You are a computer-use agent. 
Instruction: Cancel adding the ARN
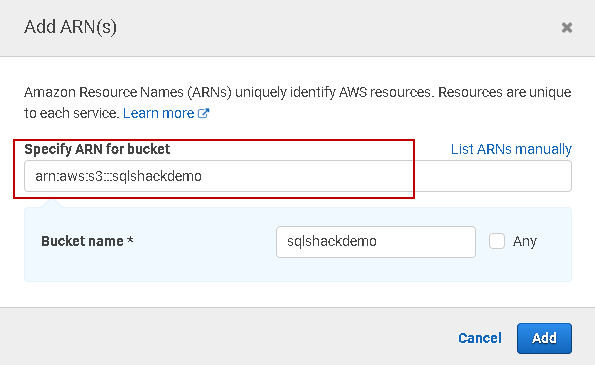pos(480,338)
